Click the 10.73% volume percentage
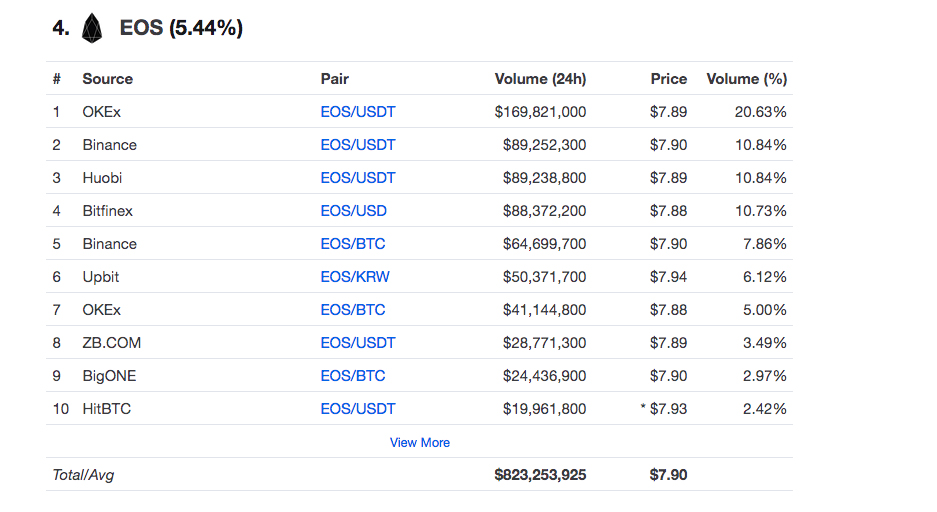This screenshot has height=512, width=937. pyautogui.click(x=761, y=211)
